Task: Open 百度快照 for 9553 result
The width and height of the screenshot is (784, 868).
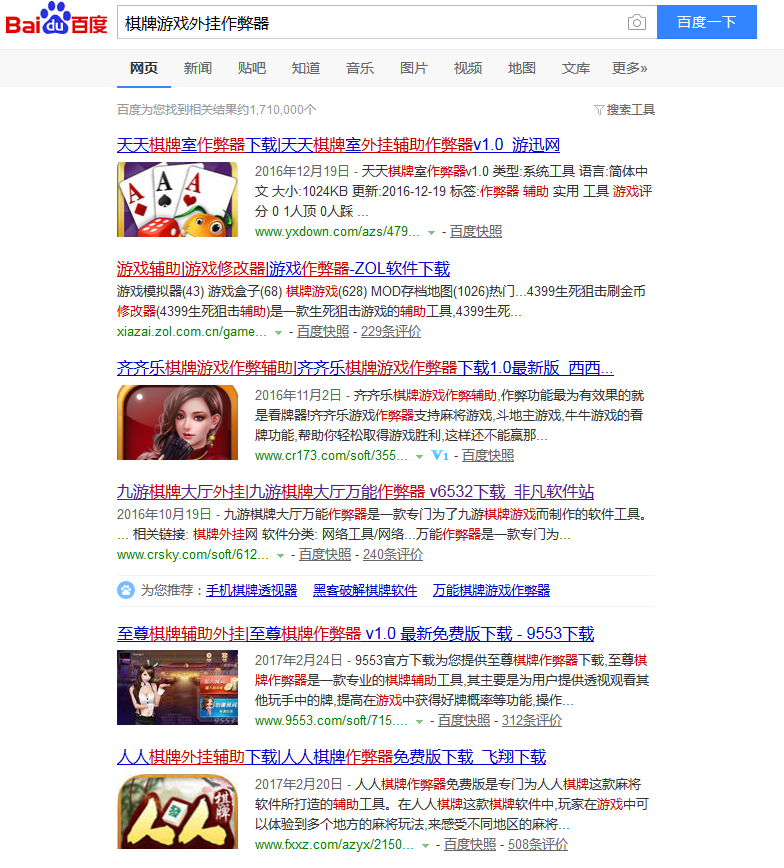Action: (464, 721)
